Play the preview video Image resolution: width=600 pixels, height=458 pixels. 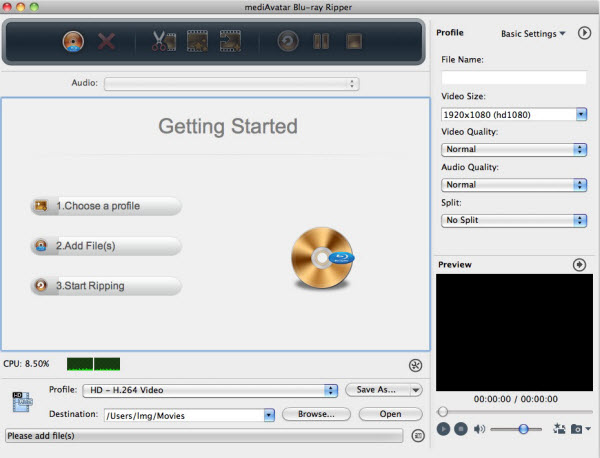tap(443, 429)
